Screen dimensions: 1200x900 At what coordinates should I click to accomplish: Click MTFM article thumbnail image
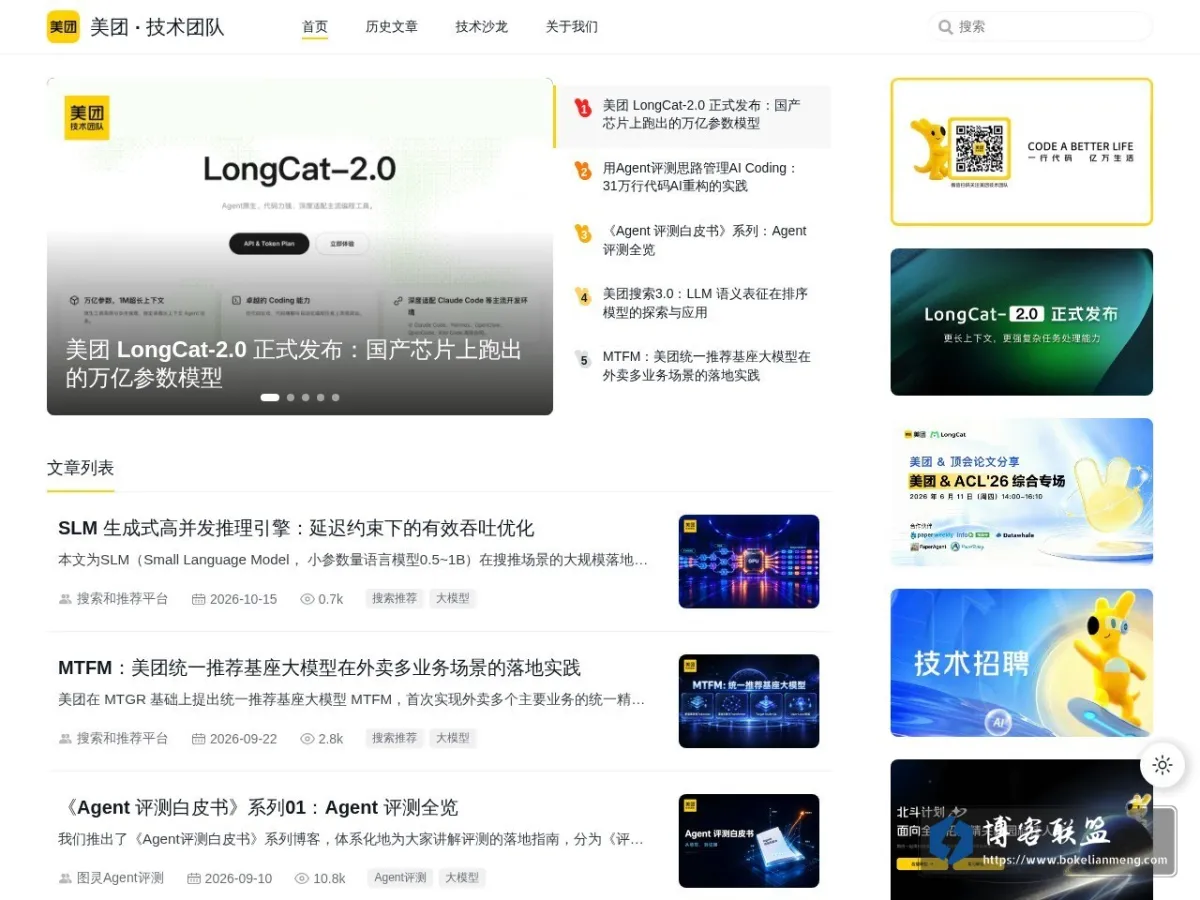click(749, 701)
